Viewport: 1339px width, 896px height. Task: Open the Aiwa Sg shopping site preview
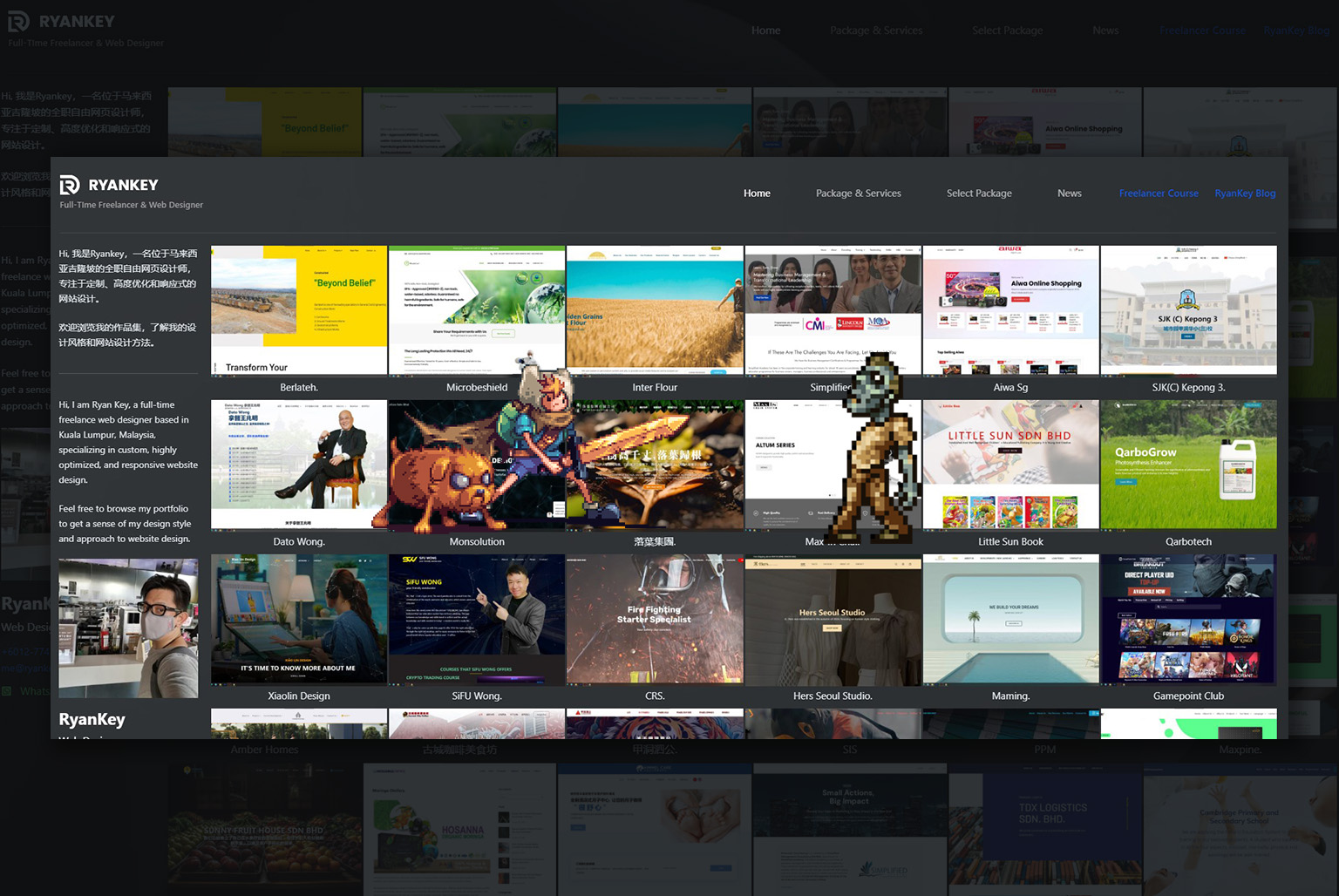coord(1010,309)
